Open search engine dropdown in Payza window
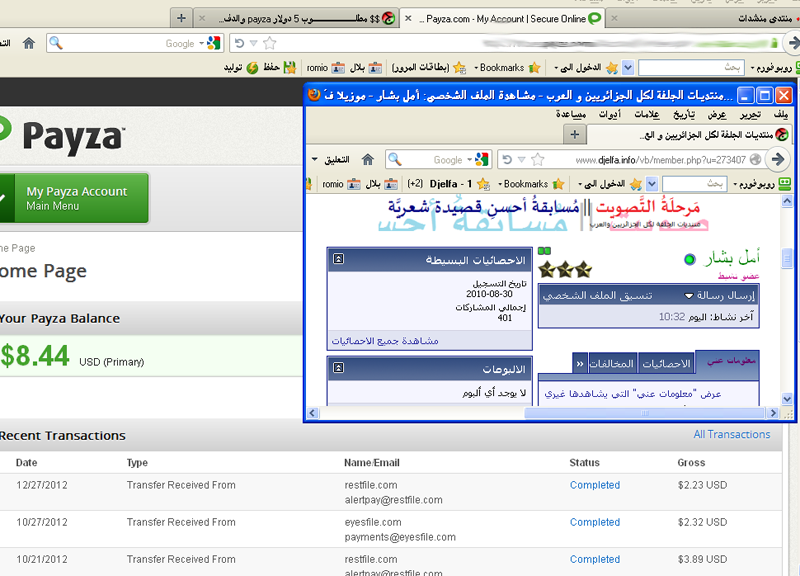The width and height of the screenshot is (800, 576). click(202, 43)
